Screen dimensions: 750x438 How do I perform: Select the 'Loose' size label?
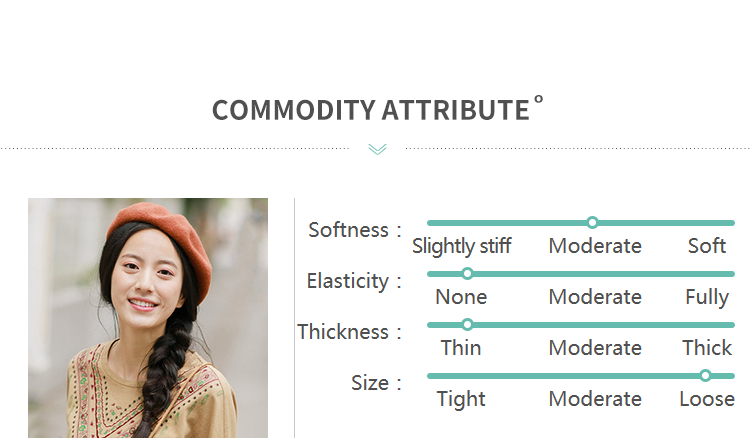(x=707, y=399)
